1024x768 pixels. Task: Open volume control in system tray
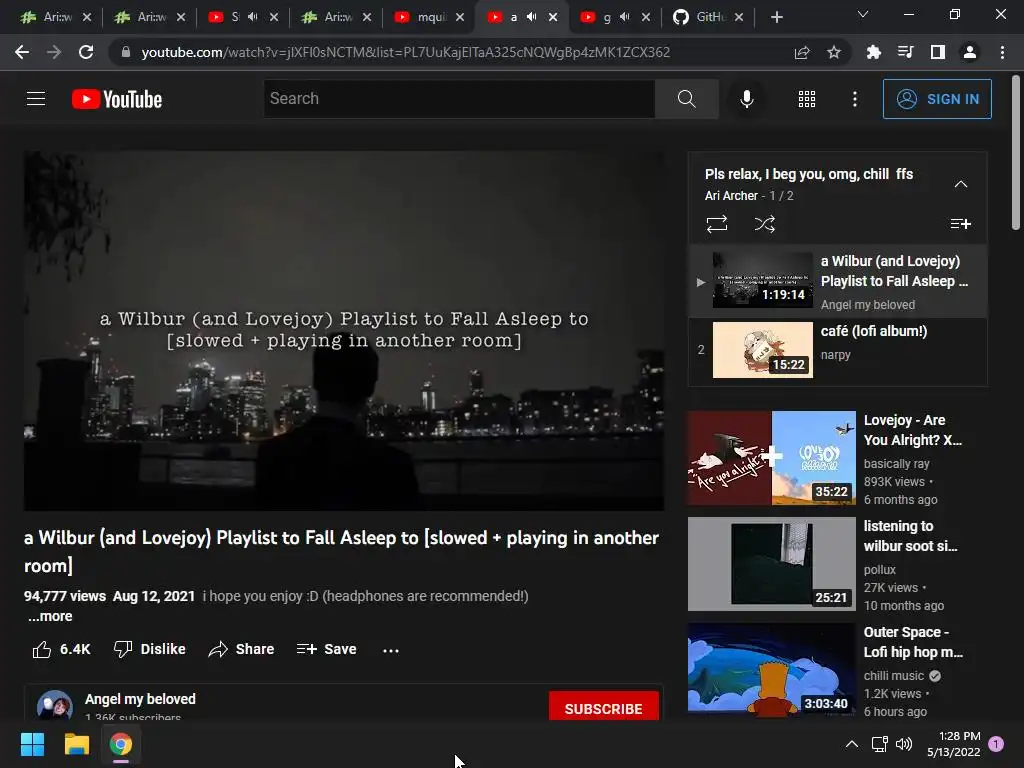point(904,744)
